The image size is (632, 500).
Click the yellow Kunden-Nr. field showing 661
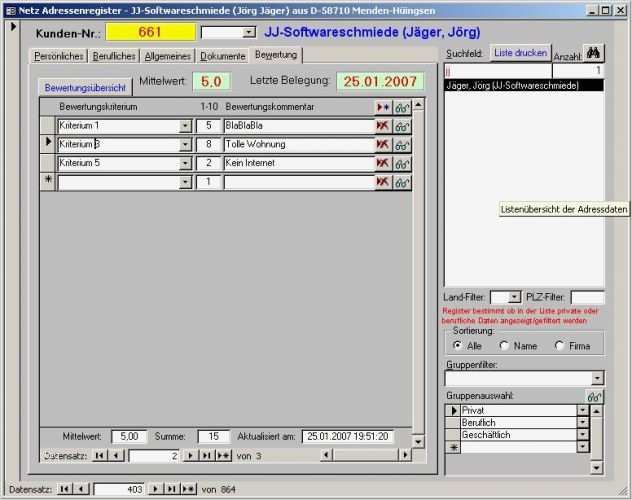pyautogui.click(x=150, y=32)
